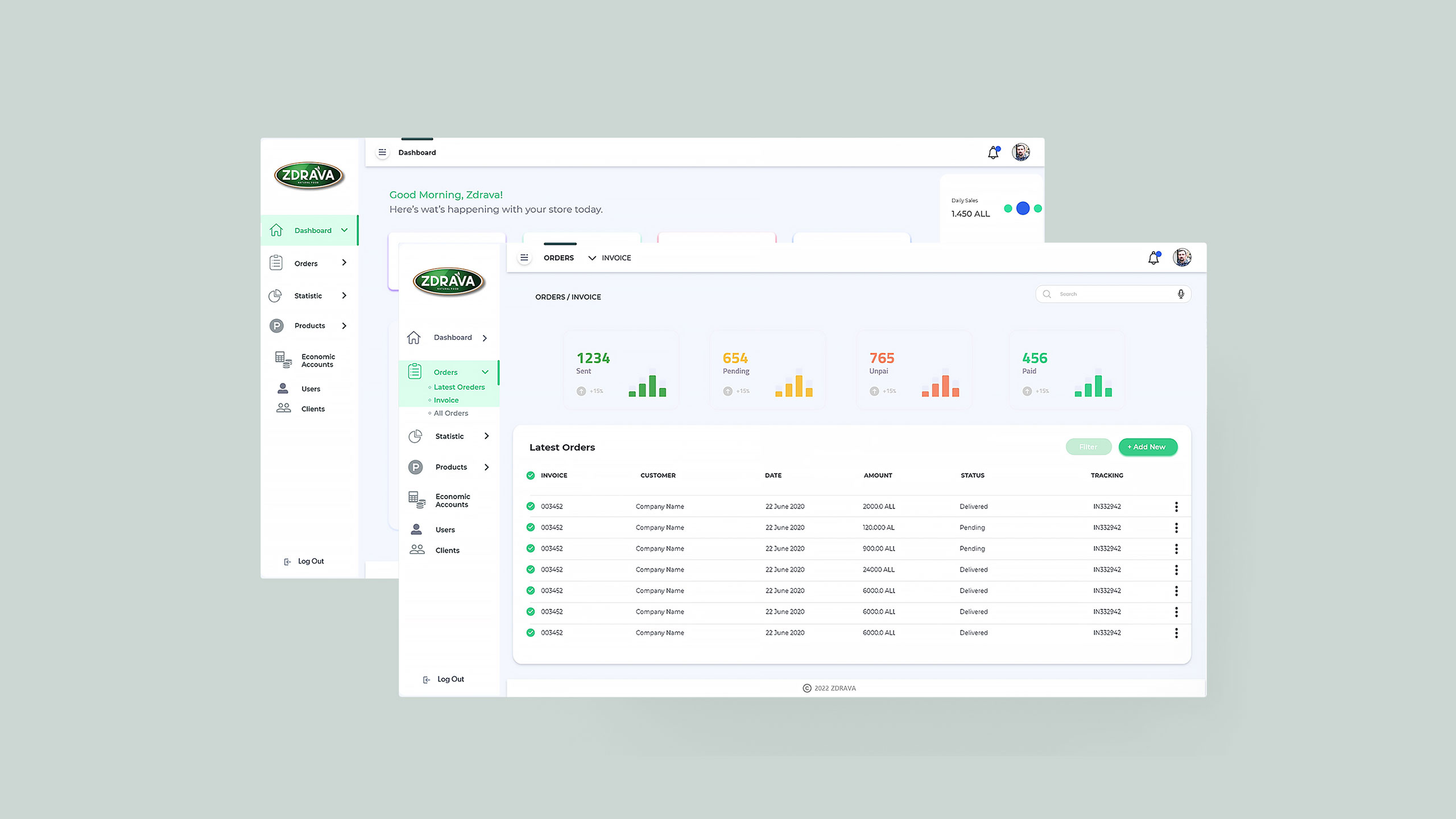The height and width of the screenshot is (819, 1456).
Task: Expand Products with its sidebar chevron in the front window
Action: 486,467
